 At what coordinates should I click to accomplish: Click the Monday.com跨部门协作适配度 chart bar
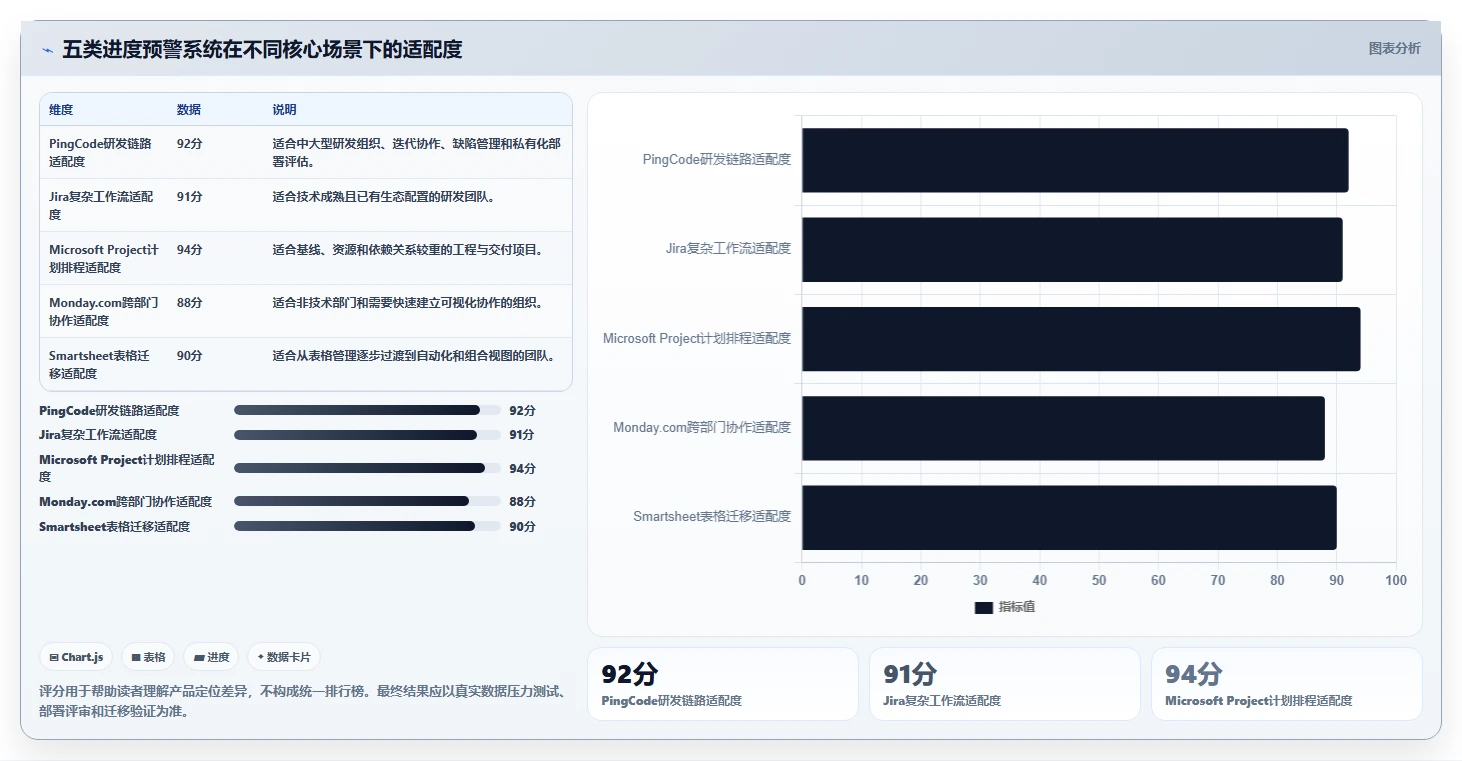coord(1063,428)
